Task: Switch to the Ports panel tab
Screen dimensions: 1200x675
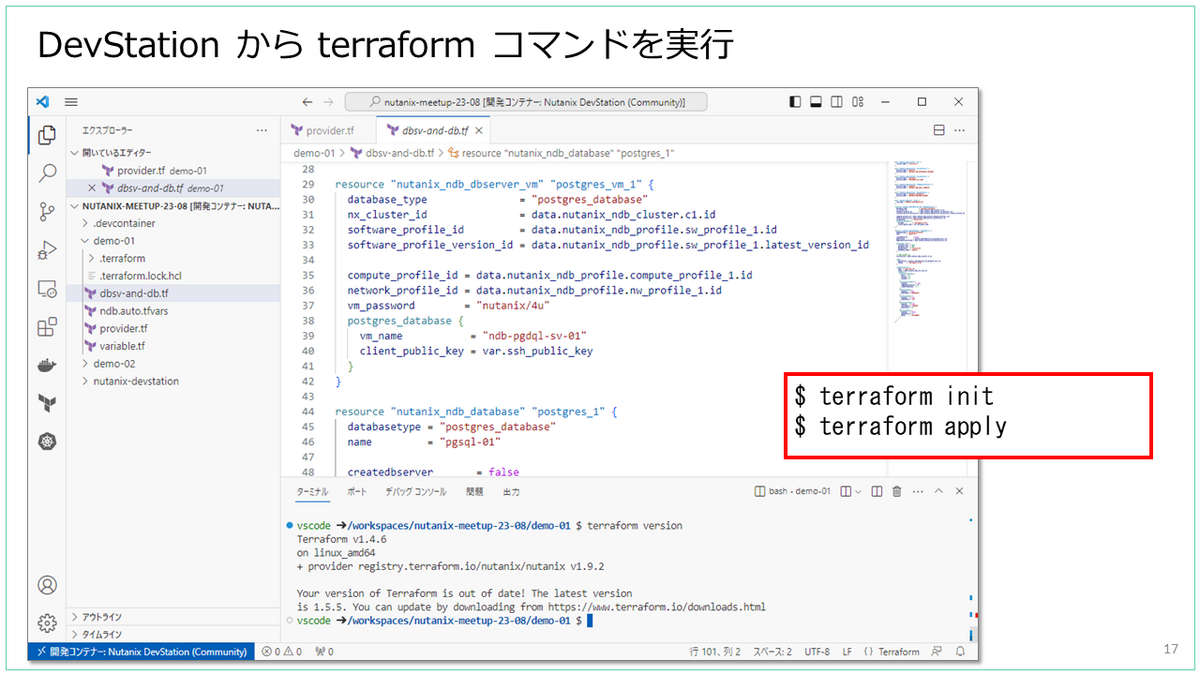Action: click(357, 492)
